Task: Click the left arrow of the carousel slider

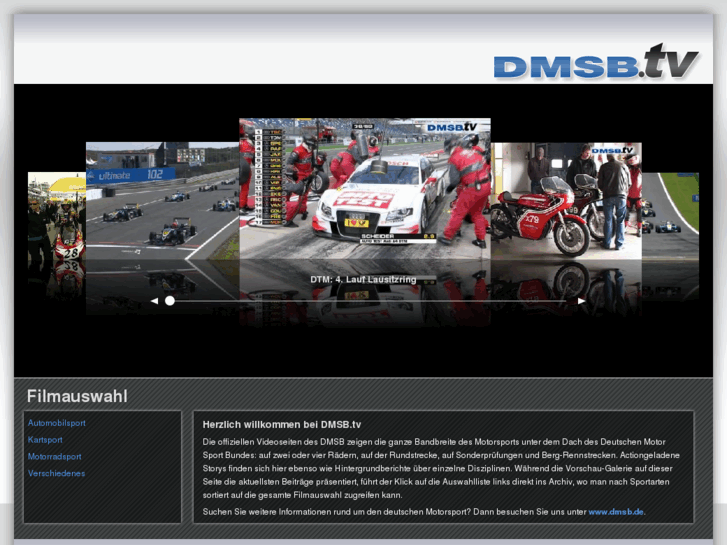Action: (x=154, y=301)
